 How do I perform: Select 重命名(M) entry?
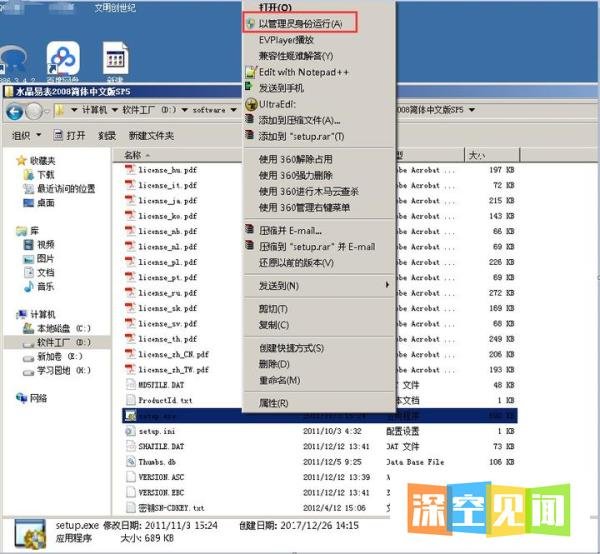tap(279, 380)
